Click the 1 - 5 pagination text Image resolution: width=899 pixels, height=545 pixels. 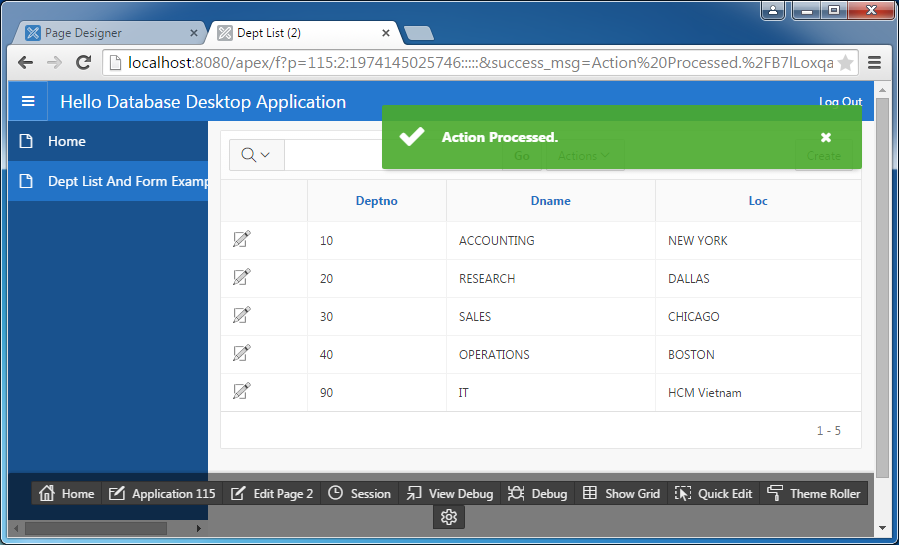point(828,430)
